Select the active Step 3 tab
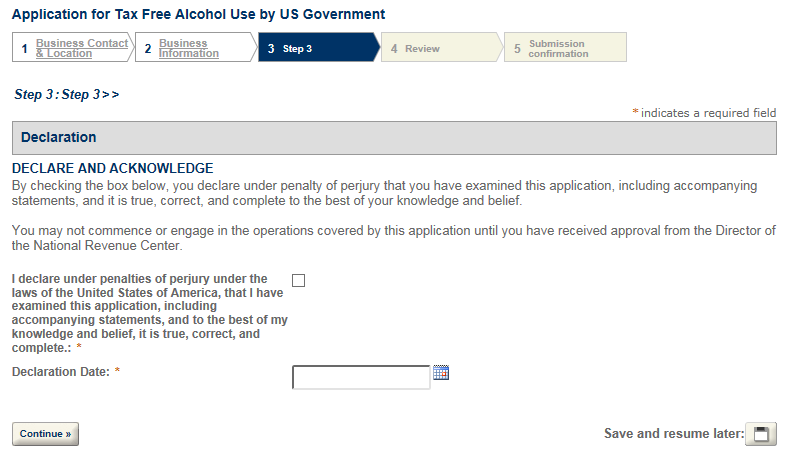This screenshot has width=791, height=470. point(297,49)
